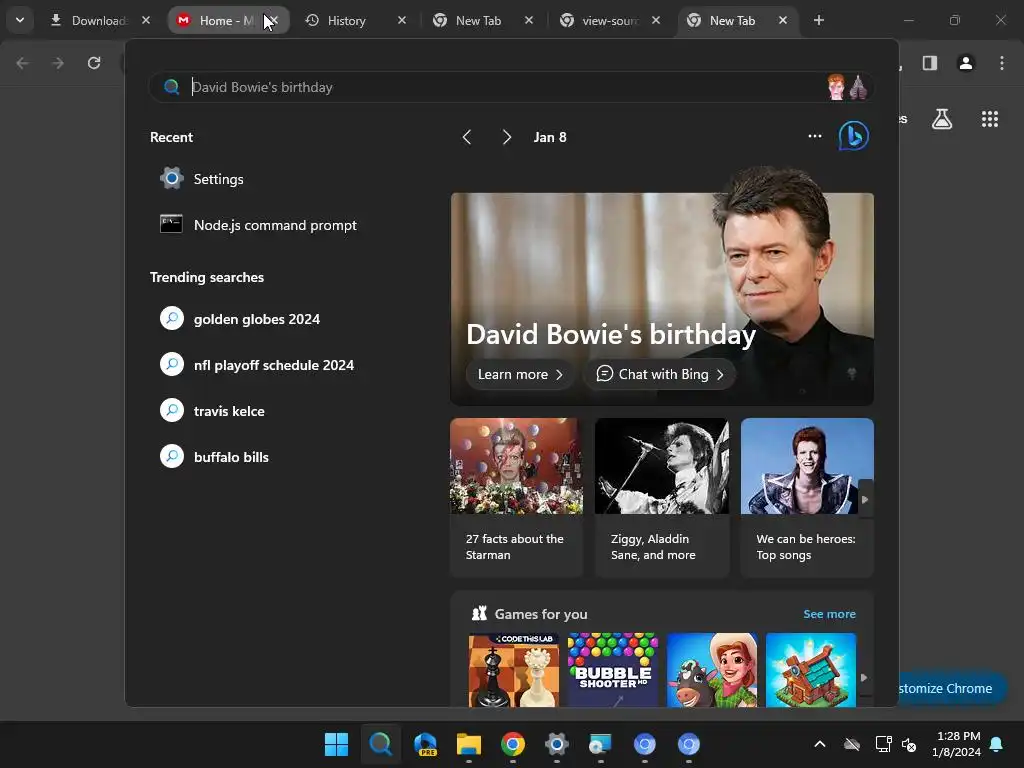Click the Chrome back arrow
The image size is (1024, 768).
tap(22, 63)
